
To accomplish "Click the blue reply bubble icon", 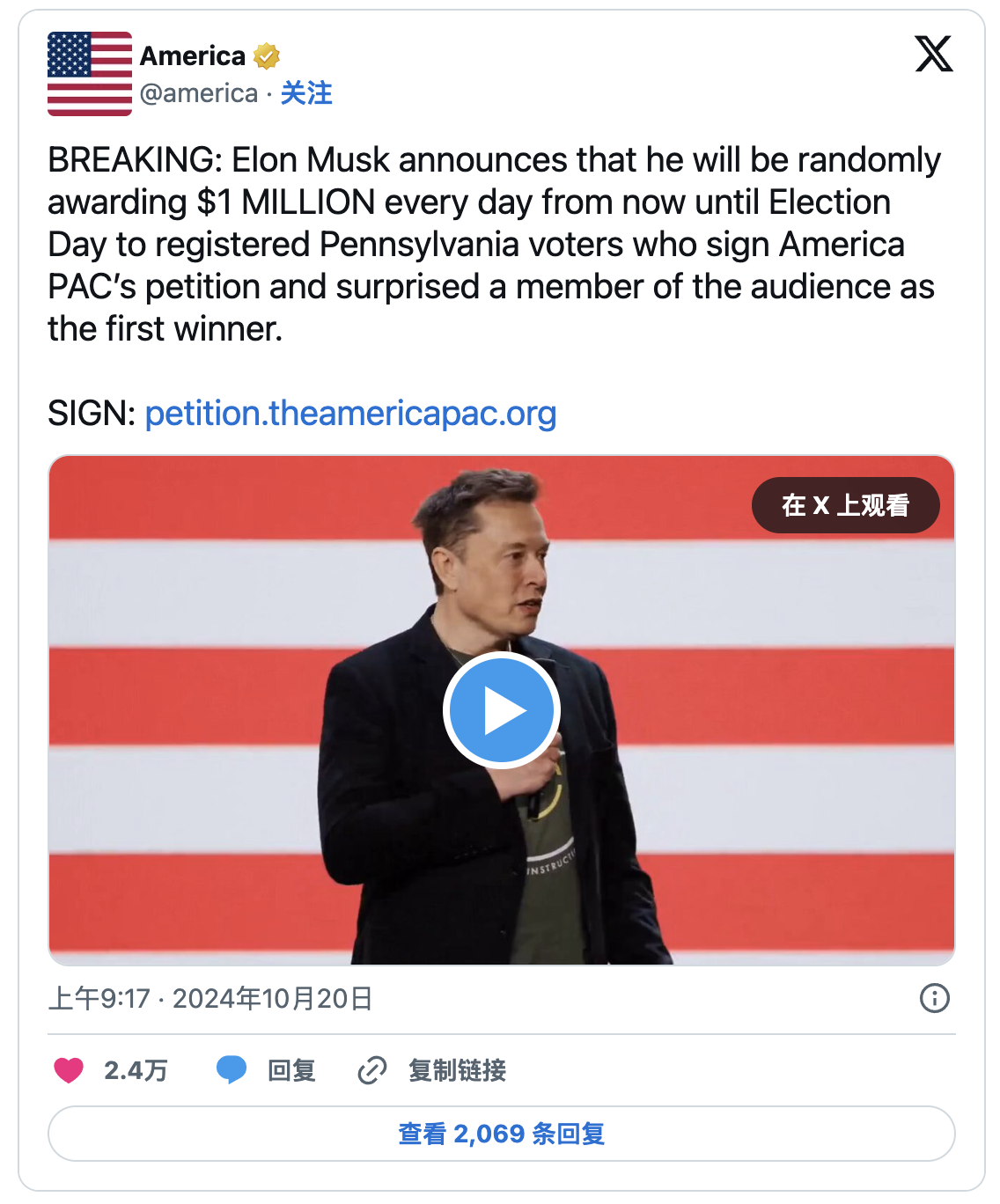I will [232, 1070].
